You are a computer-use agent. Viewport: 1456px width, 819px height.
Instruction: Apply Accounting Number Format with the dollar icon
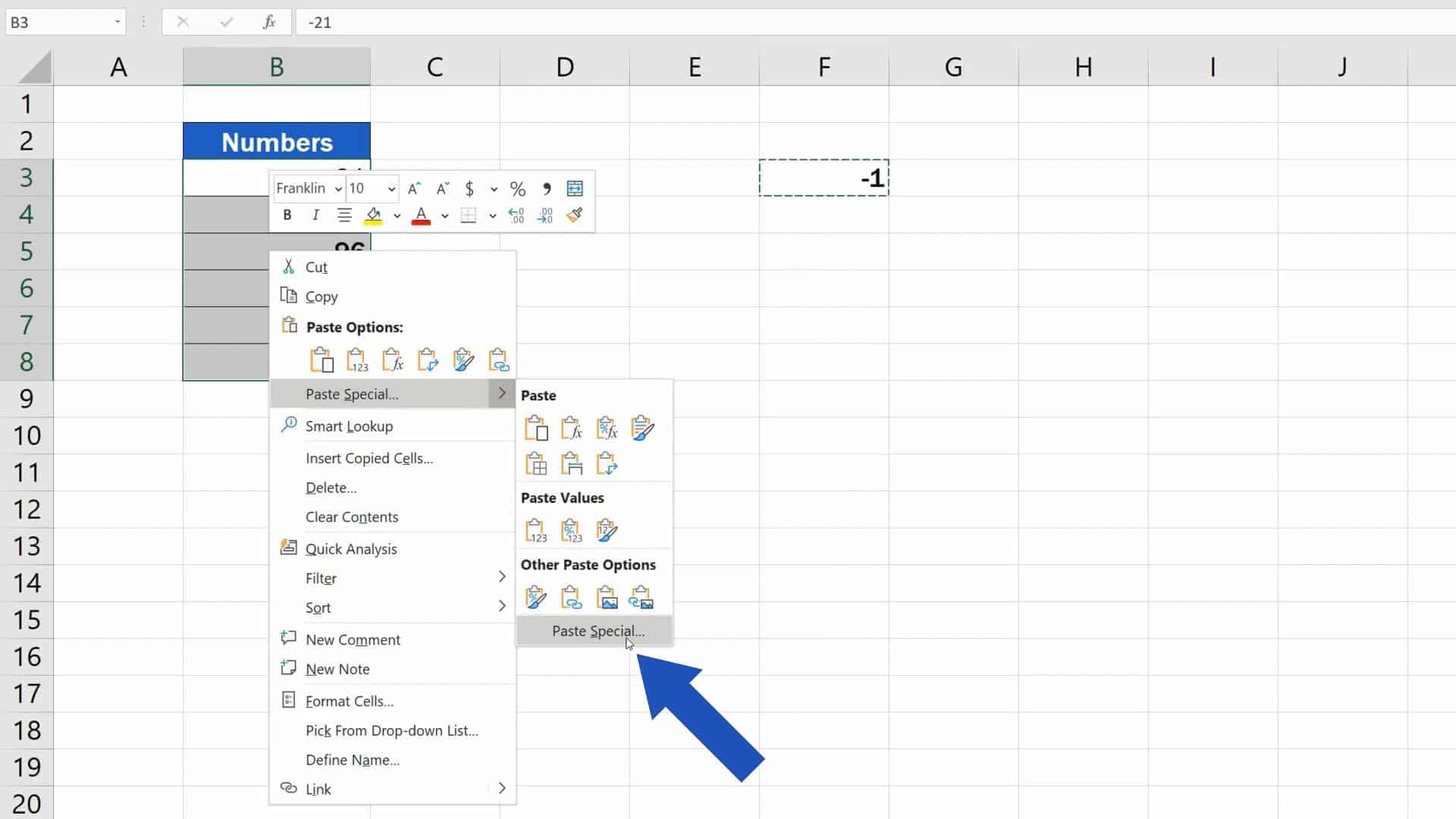(469, 189)
